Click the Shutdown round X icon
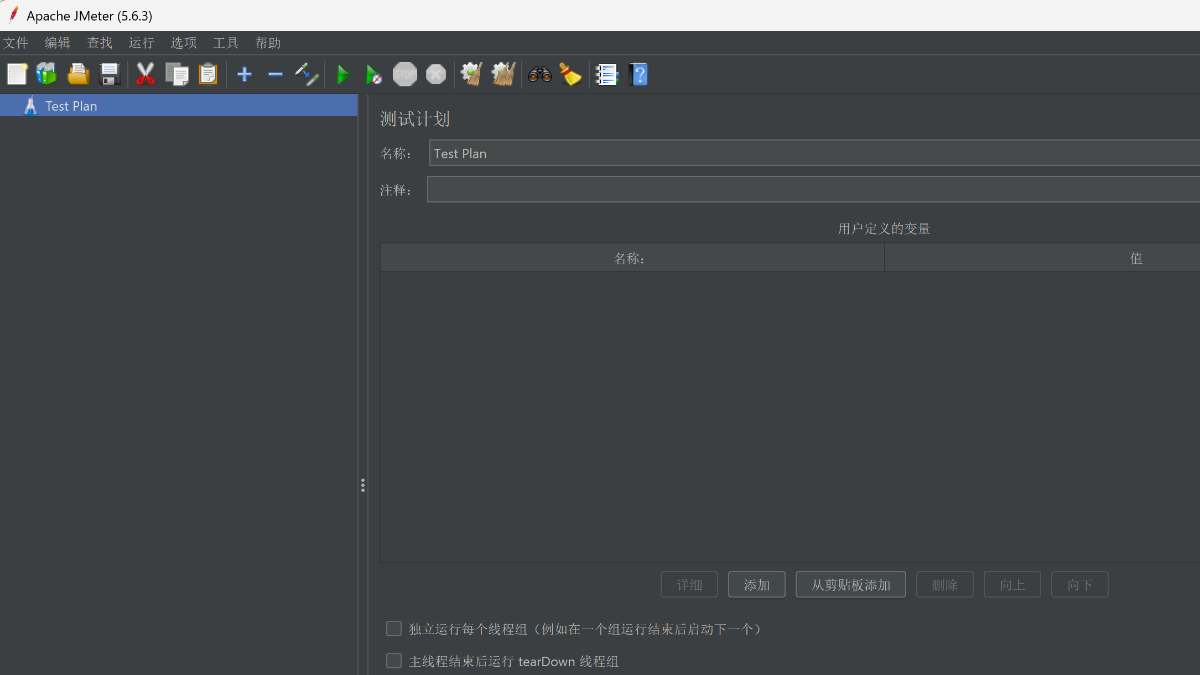Image resolution: width=1200 pixels, height=675 pixels. (436, 74)
